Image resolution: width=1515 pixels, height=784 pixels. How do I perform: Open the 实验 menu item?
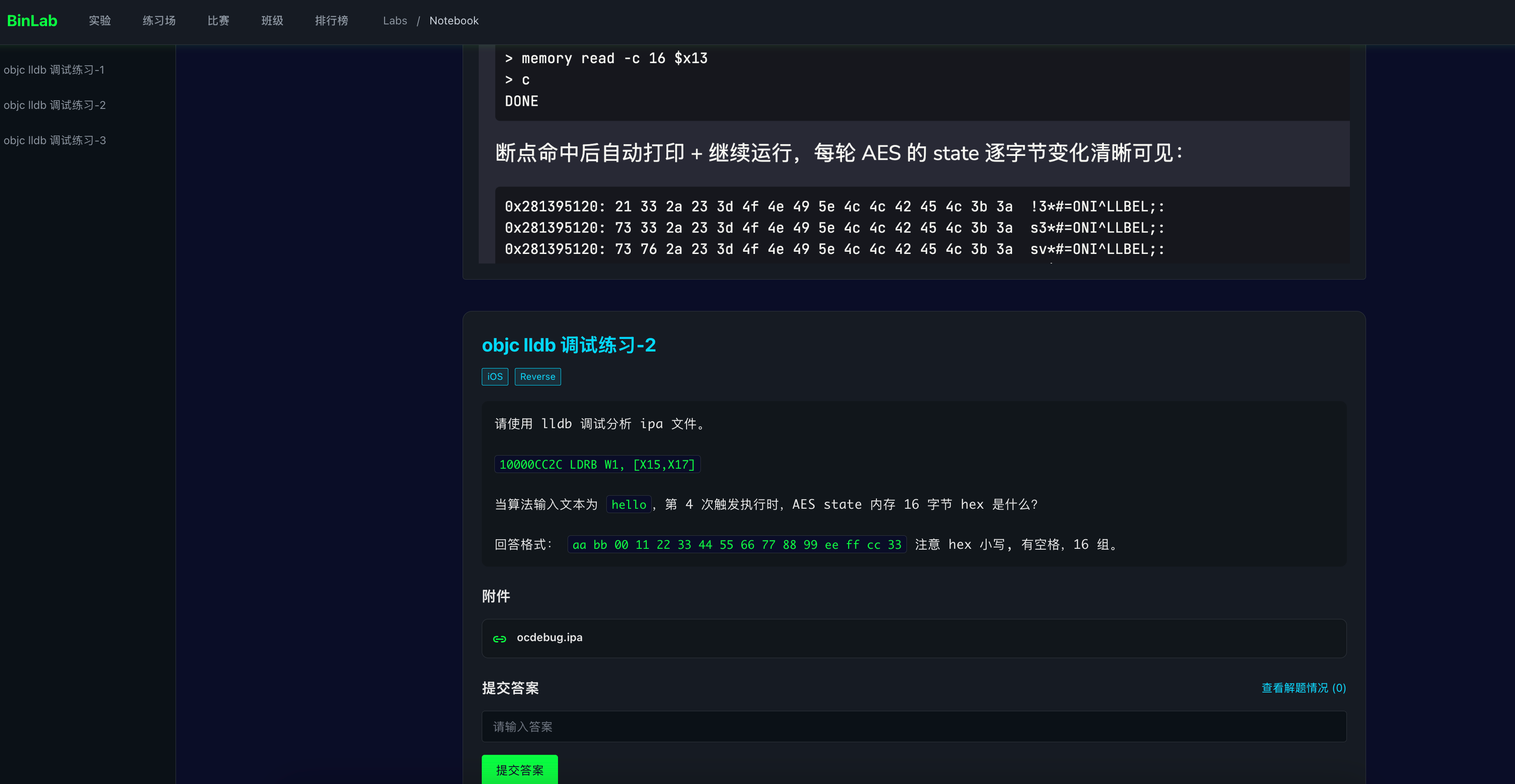pyautogui.click(x=99, y=20)
